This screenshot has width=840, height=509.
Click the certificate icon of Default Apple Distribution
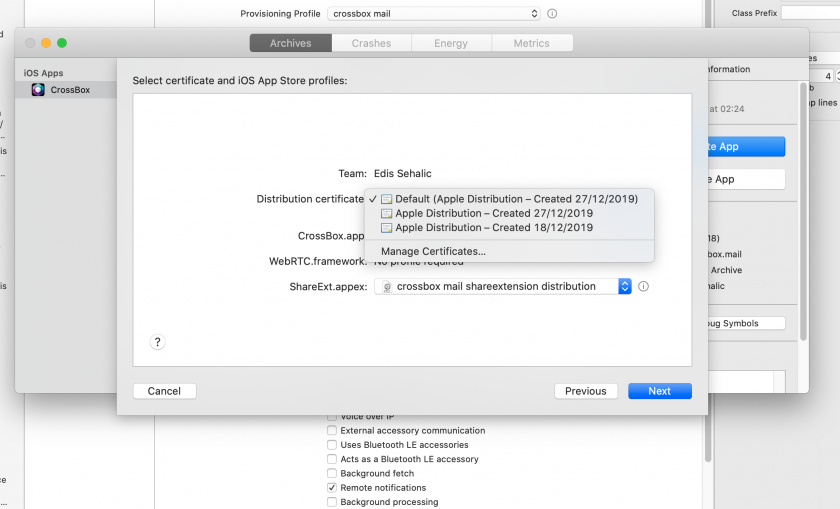coord(386,199)
